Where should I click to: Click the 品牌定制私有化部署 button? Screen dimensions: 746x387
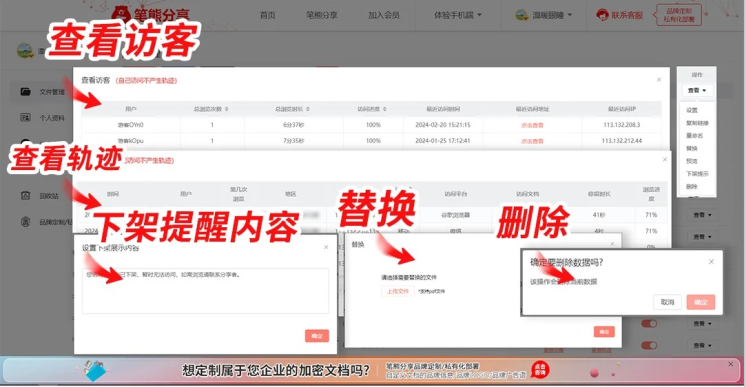pos(679,15)
